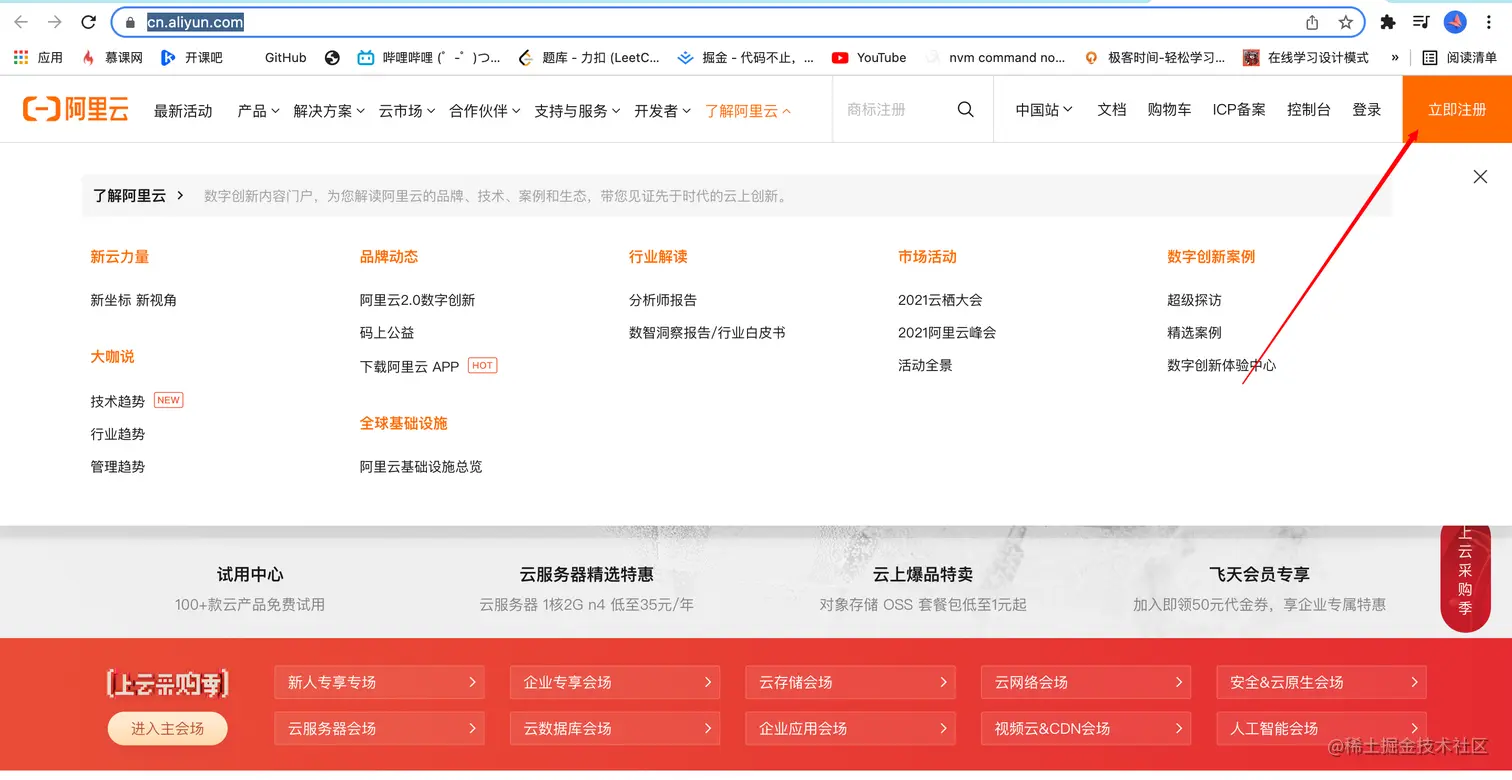Open the 应用 apps grid bookmark
Image resolution: width=1512 pixels, height=780 pixels.
39,58
